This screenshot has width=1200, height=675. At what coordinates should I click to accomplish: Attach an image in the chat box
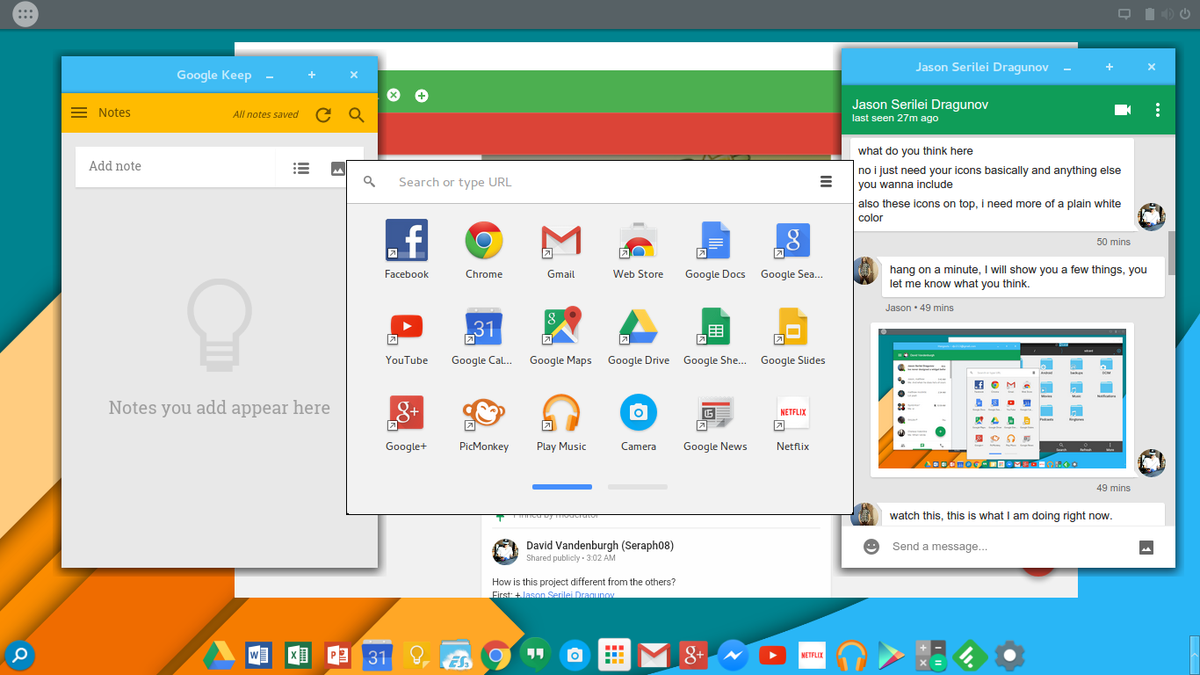click(1146, 547)
